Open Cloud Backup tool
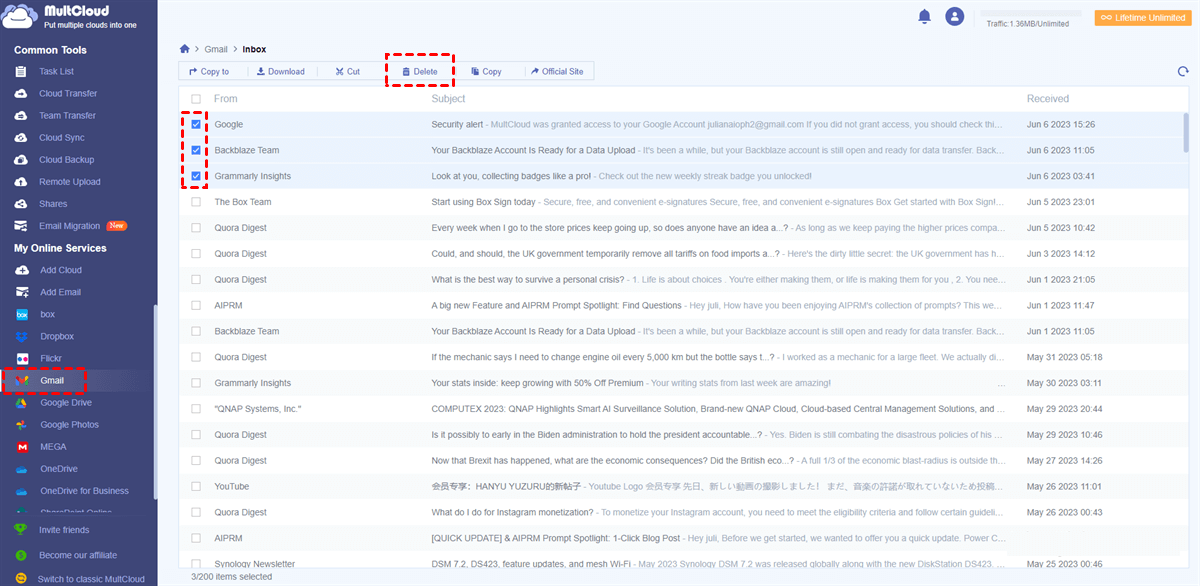The width and height of the screenshot is (1200, 586). (x=66, y=160)
